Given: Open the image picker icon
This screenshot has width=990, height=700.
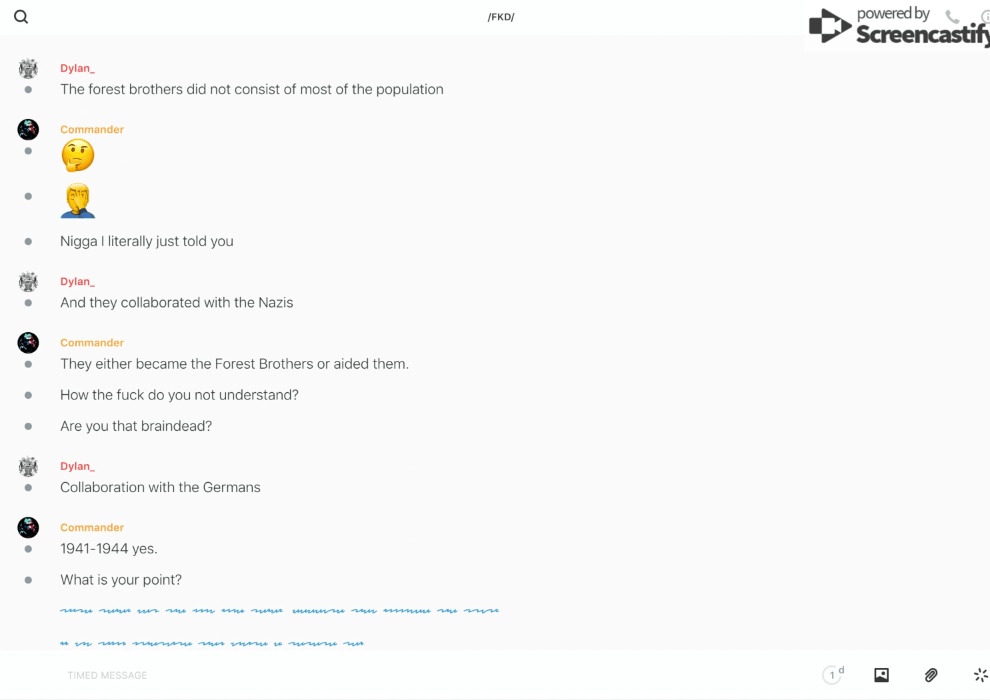Looking at the screenshot, I should point(881,675).
